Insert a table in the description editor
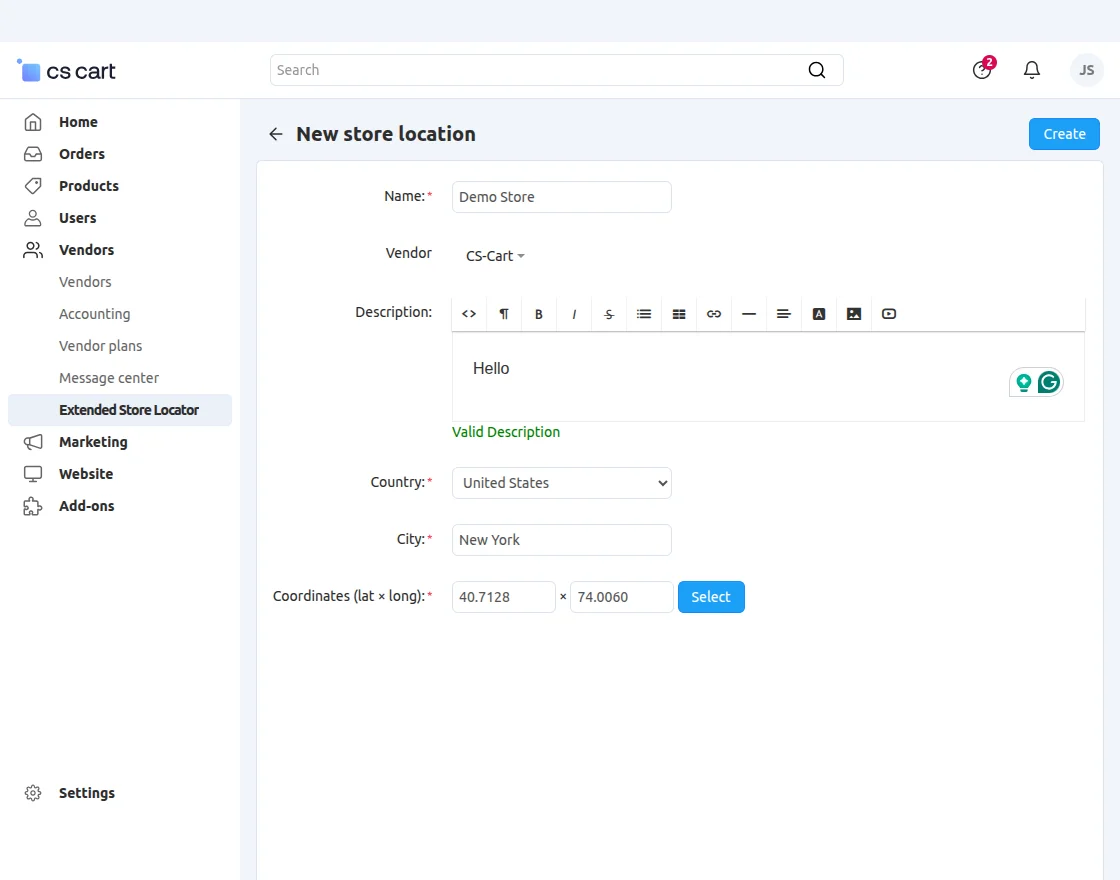The height and width of the screenshot is (880, 1120). (x=679, y=314)
